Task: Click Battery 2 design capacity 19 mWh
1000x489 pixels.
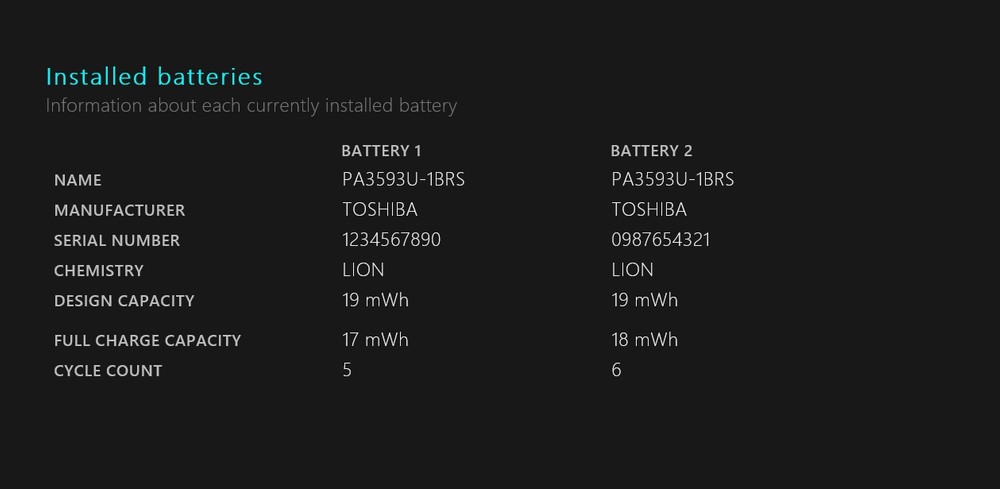Action: (645, 300)
